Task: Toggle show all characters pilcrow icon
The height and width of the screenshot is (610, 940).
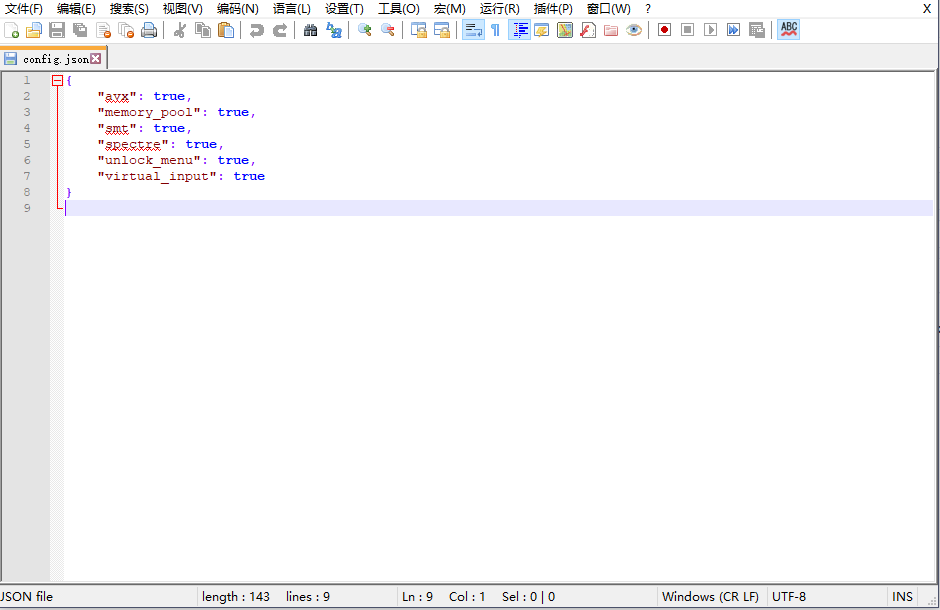Action: (x=495, y=30)
